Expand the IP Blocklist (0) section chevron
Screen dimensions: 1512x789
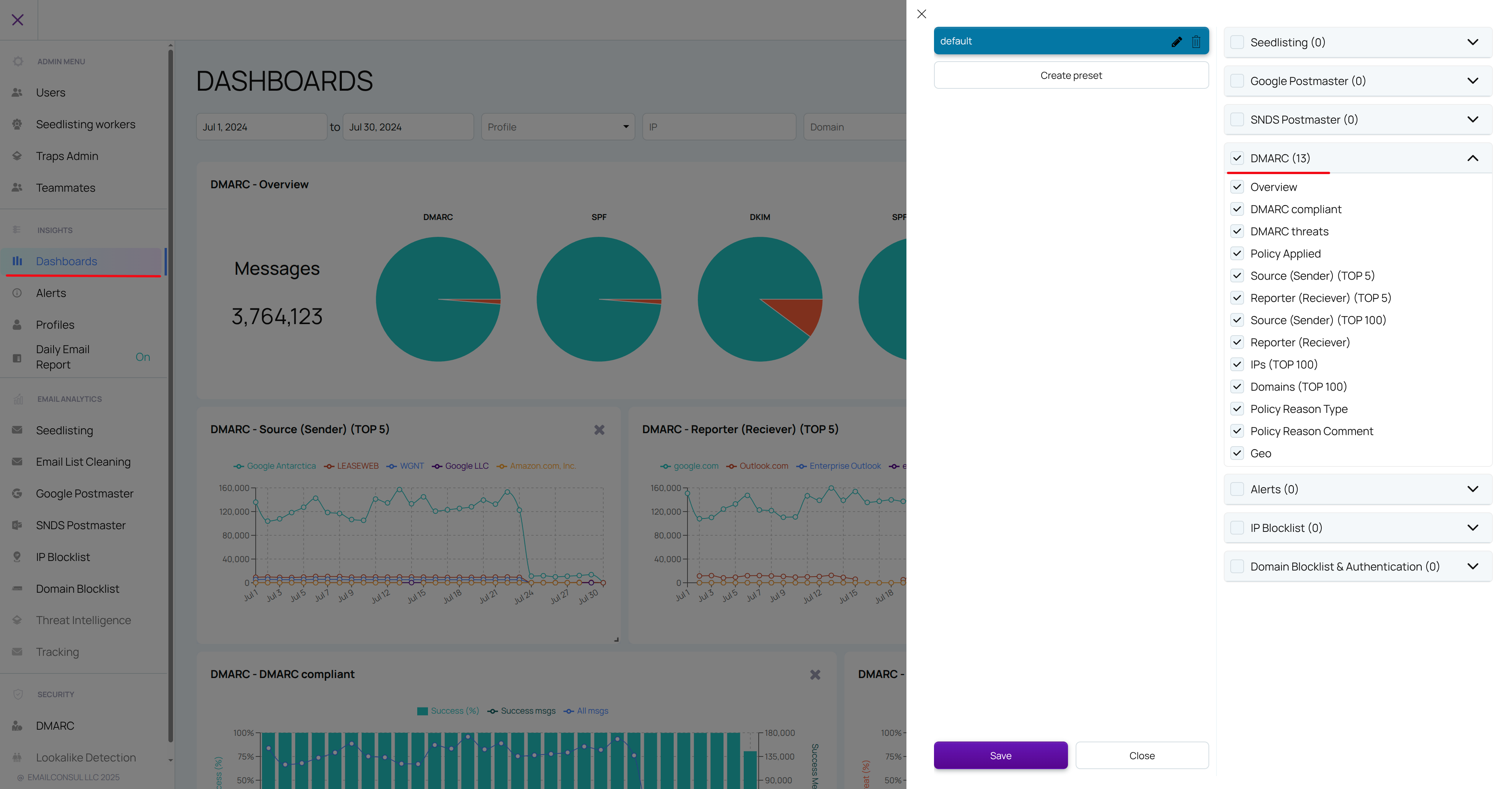[x=1472, y=528]
